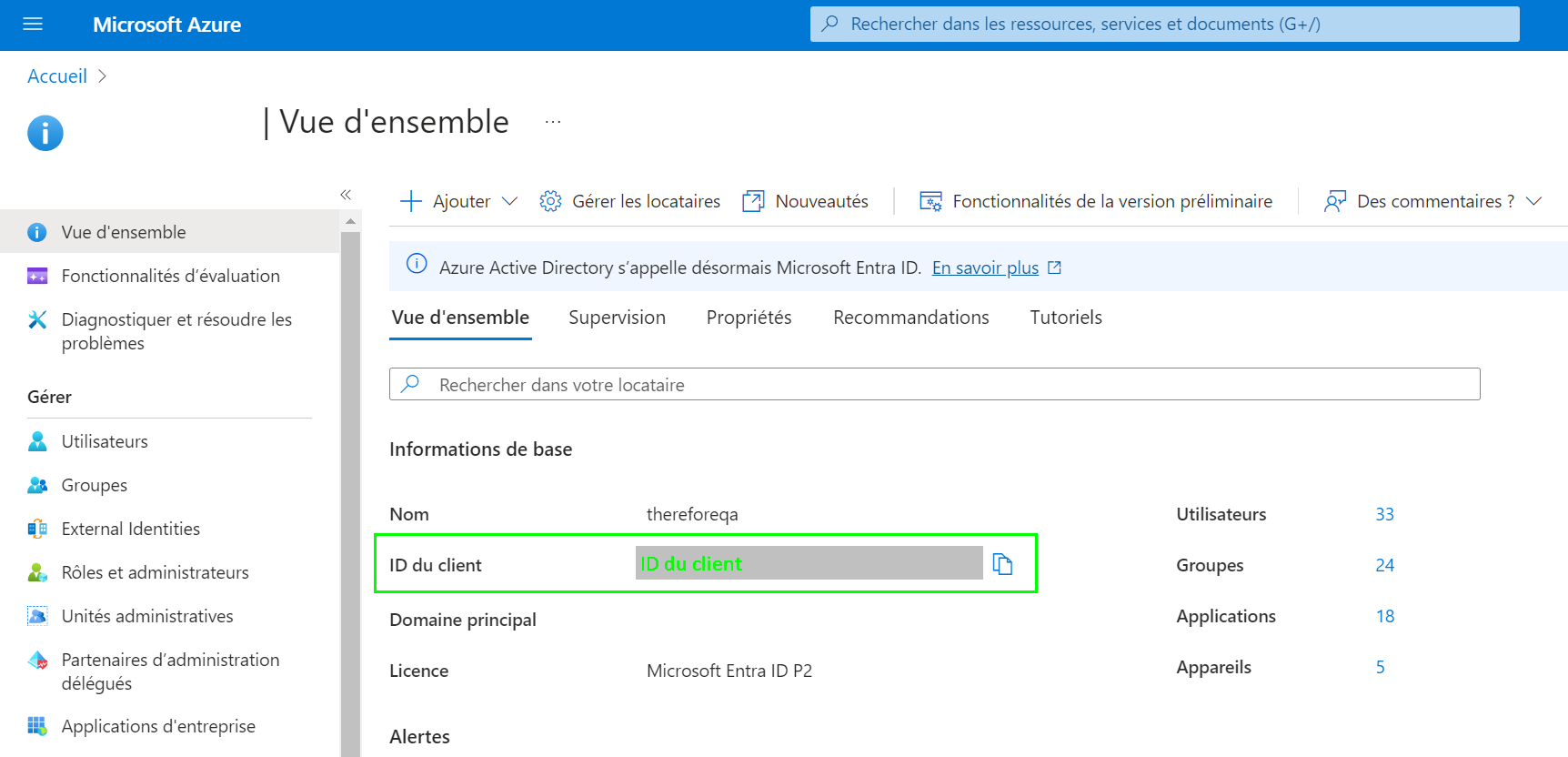Open the hamburger portal menu

[33, 25]
